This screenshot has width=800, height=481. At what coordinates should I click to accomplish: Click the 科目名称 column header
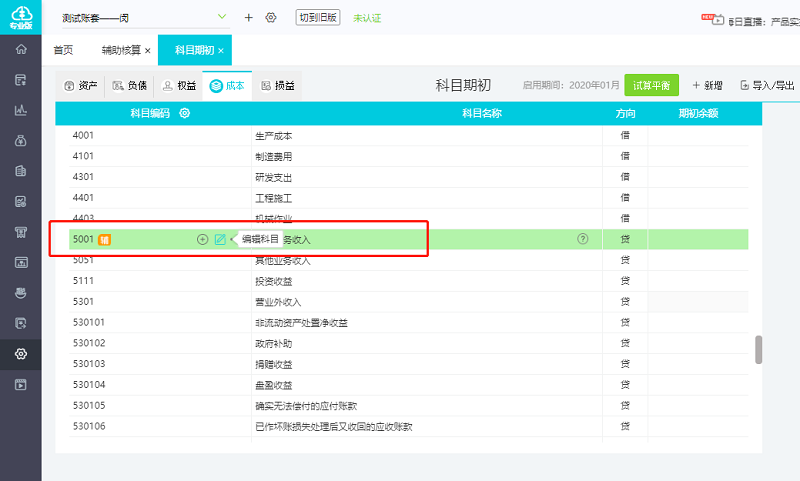tap(482, 113)
